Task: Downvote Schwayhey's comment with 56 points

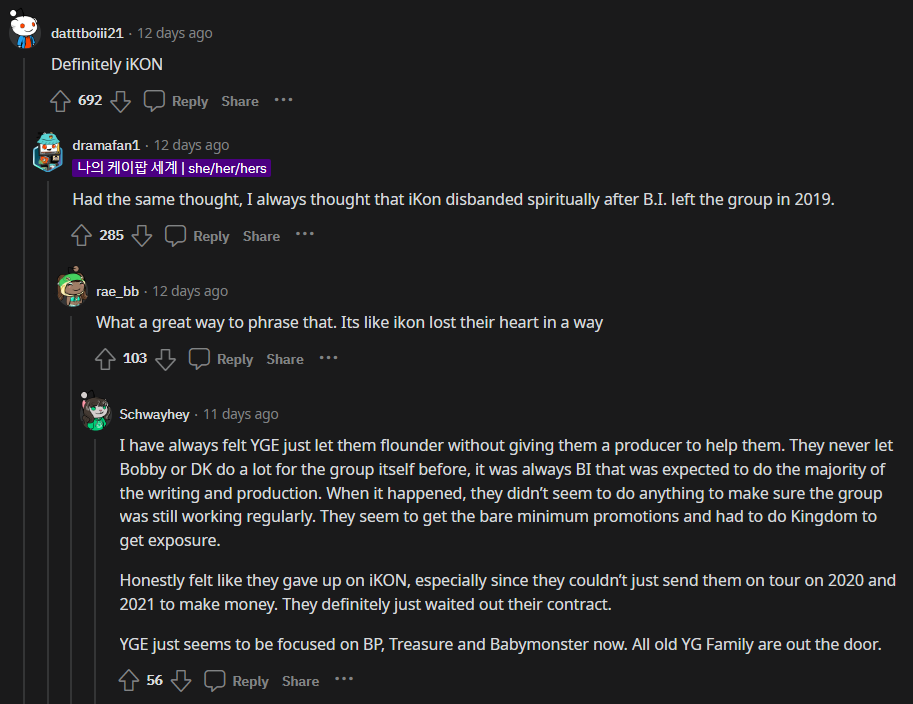Action: [x=181, y=680]
